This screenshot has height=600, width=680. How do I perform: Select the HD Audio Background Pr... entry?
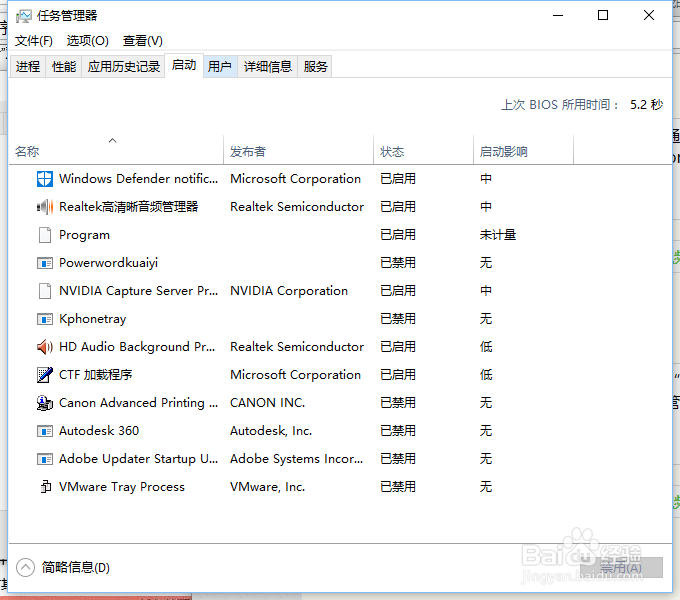pos(137,347)
